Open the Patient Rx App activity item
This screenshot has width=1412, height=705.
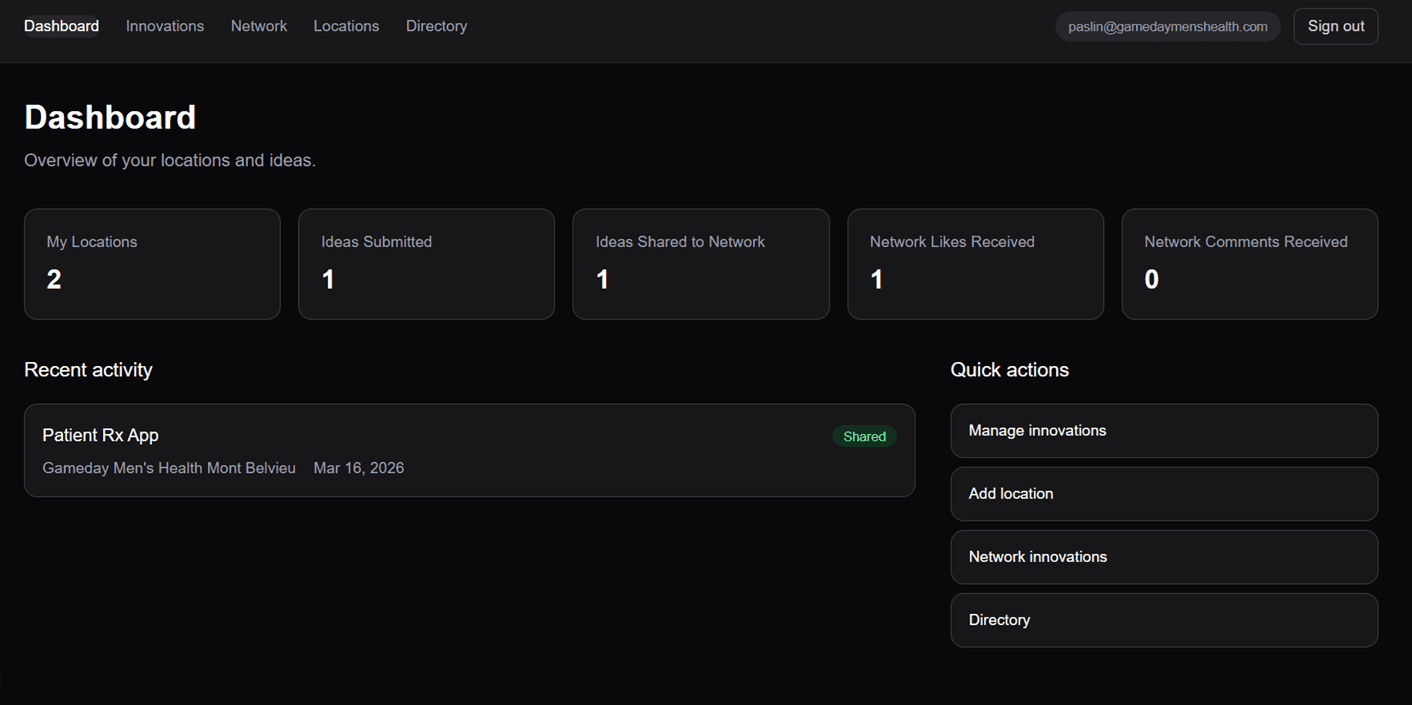pyautogui.click(x=469, y=450)
